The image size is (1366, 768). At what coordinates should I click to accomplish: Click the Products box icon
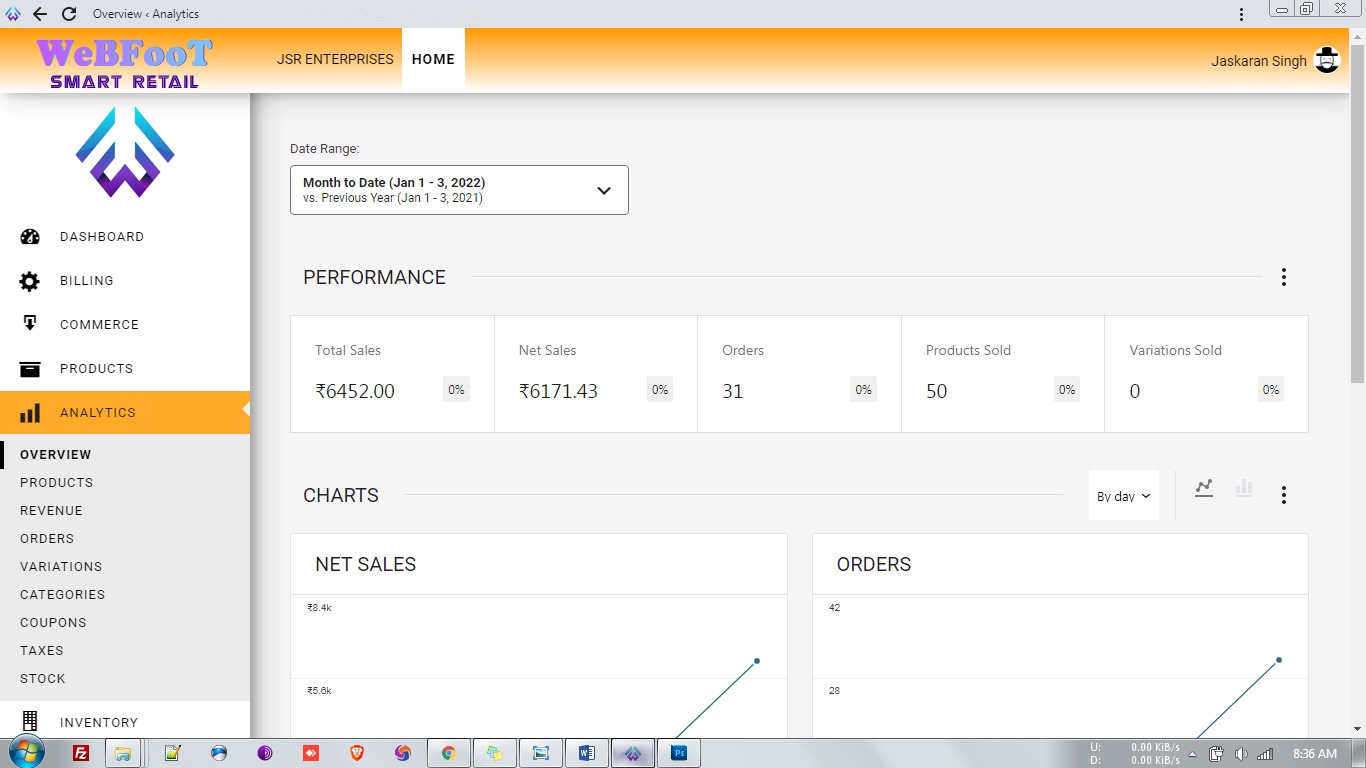[30, 369]
